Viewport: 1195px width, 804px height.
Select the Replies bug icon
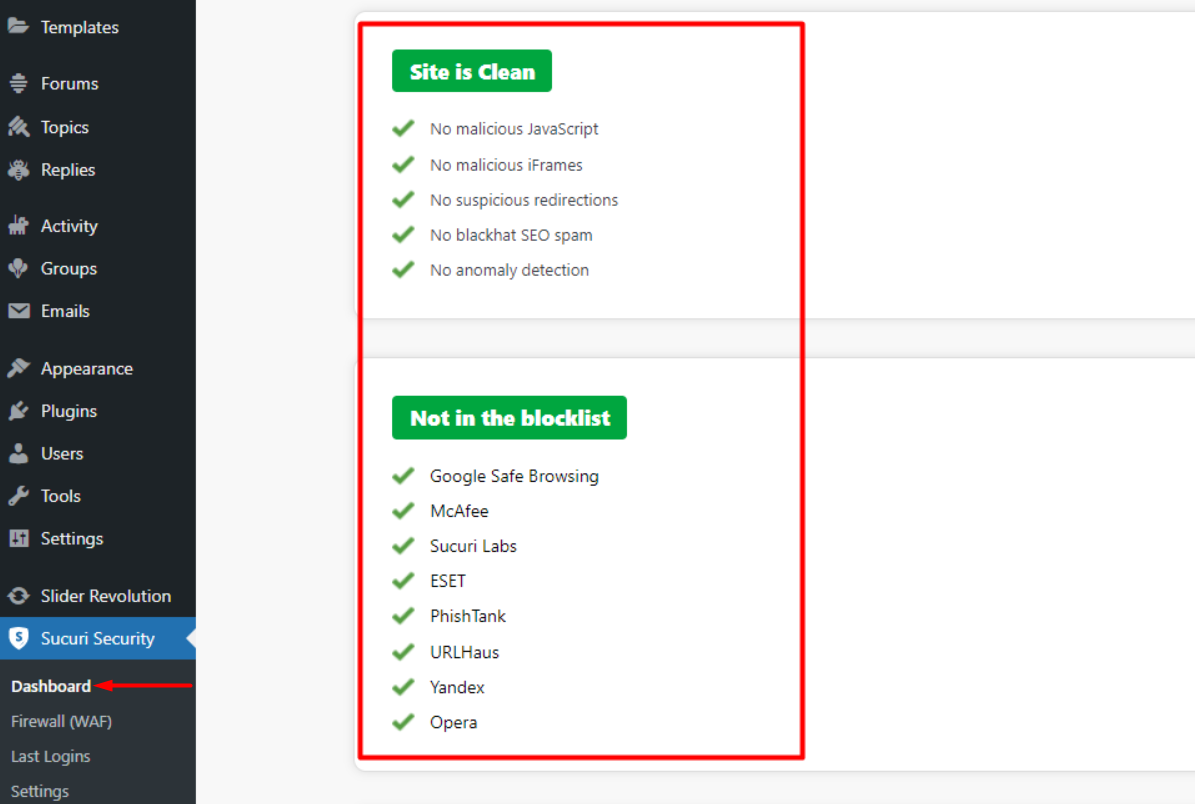click(x=18, y=170)
